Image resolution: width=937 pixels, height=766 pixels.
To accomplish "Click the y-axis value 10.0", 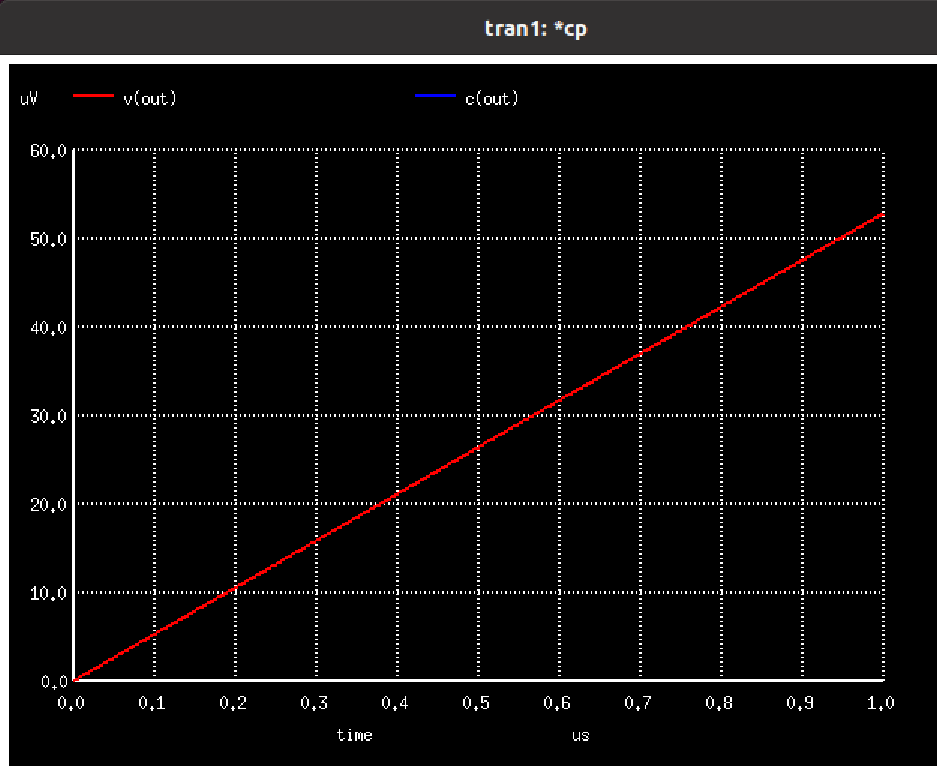I will (48, 593).
